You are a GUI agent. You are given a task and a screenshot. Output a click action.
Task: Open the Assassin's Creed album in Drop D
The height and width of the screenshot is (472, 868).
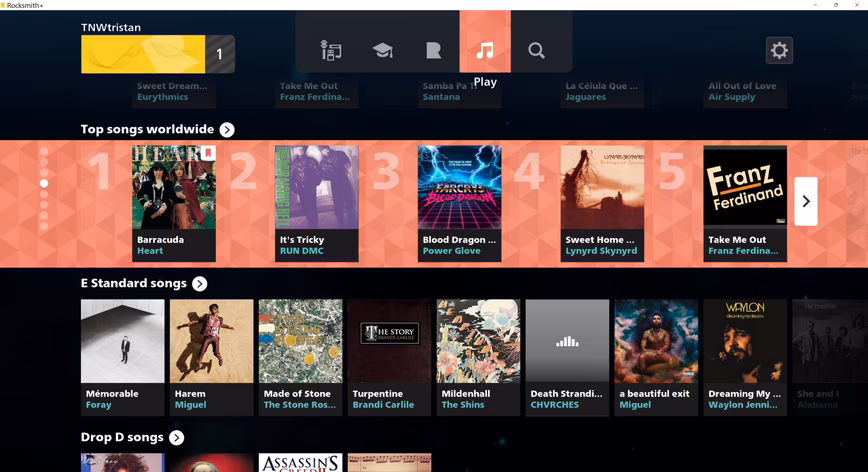tap(301, 463)
